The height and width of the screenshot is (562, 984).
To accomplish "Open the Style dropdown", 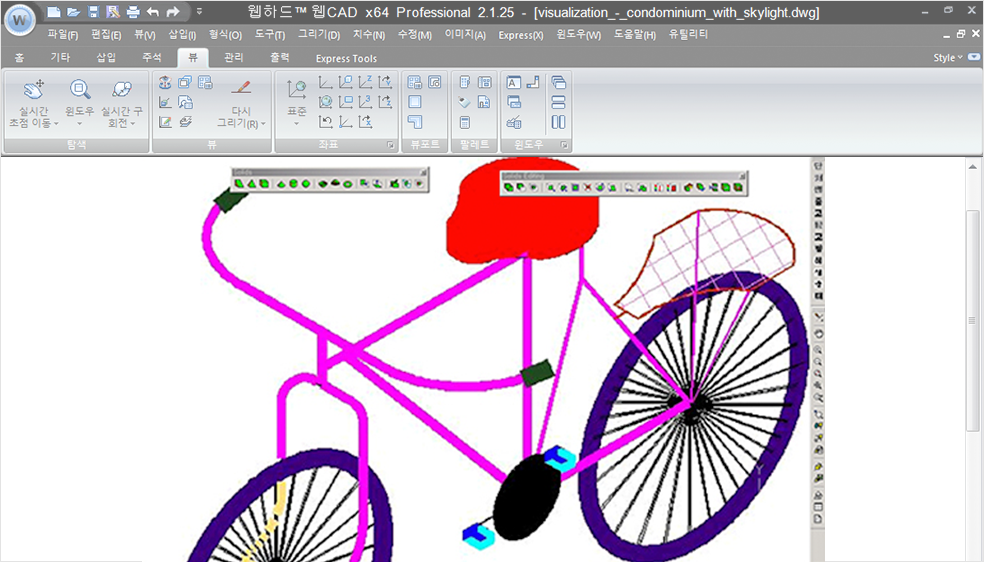I will [948, 58].
